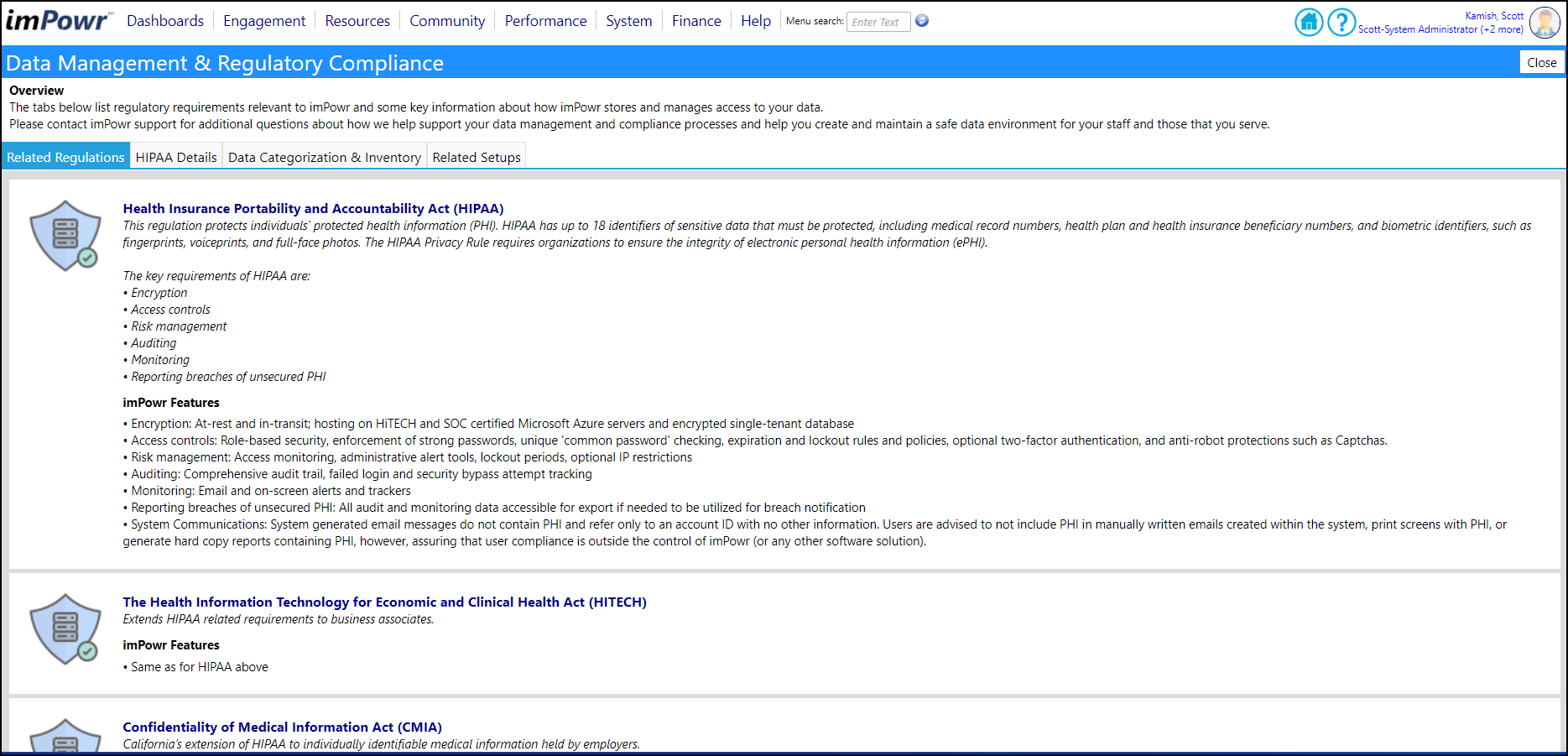Click the 'Menu search:' label
Screen dimensions: 1568x756
pyautogui.click(x=815, y=21)
